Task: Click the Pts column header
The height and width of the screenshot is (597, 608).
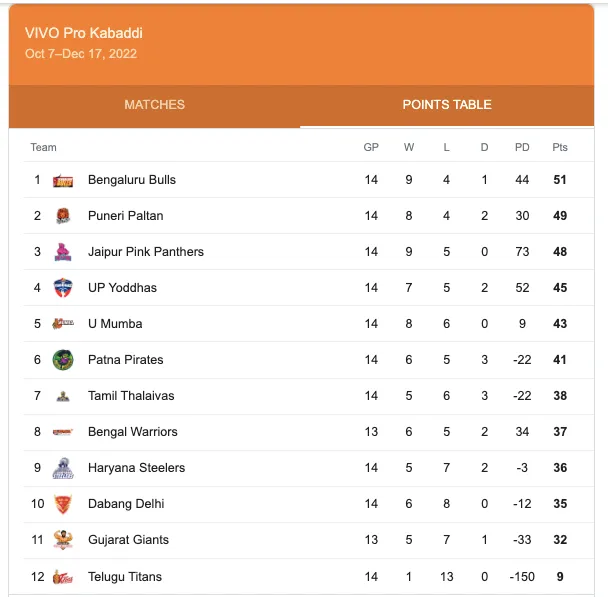Action: [560, 147]
